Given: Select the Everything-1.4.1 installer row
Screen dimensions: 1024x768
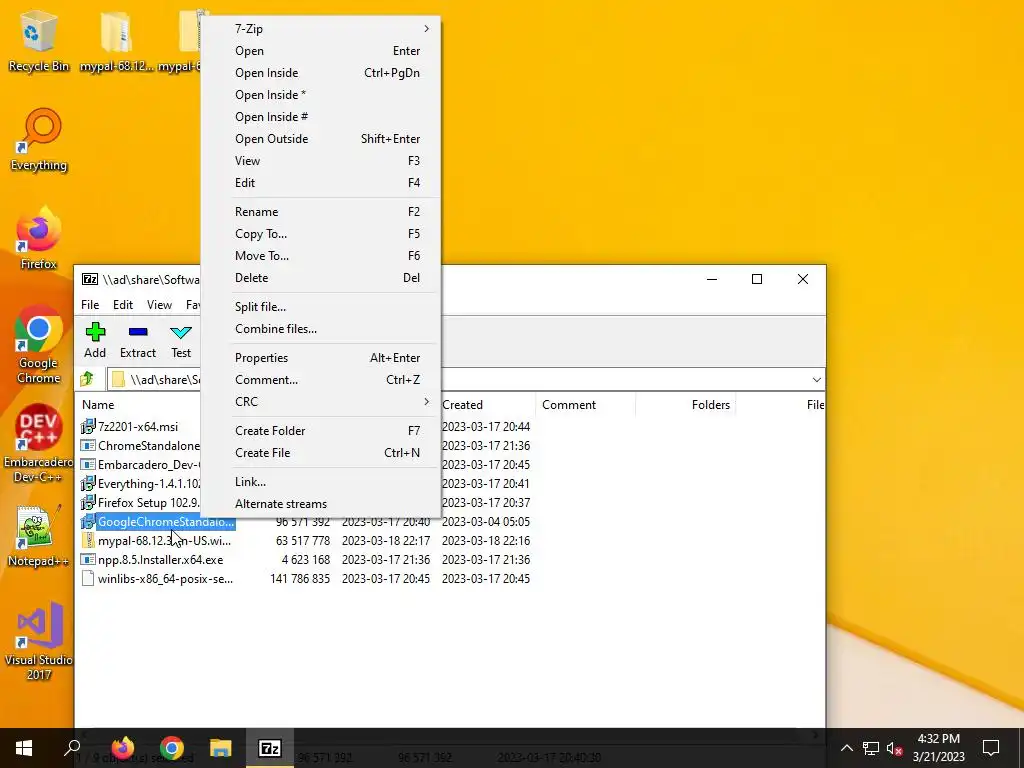Looking at the screenshot, I should coord(140,484).
